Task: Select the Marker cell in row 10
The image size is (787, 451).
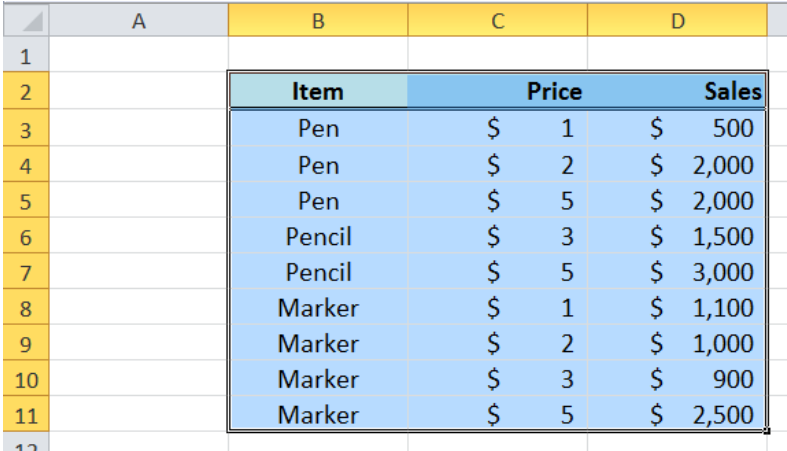Action: pyautogui.click(x=318, y=378)
